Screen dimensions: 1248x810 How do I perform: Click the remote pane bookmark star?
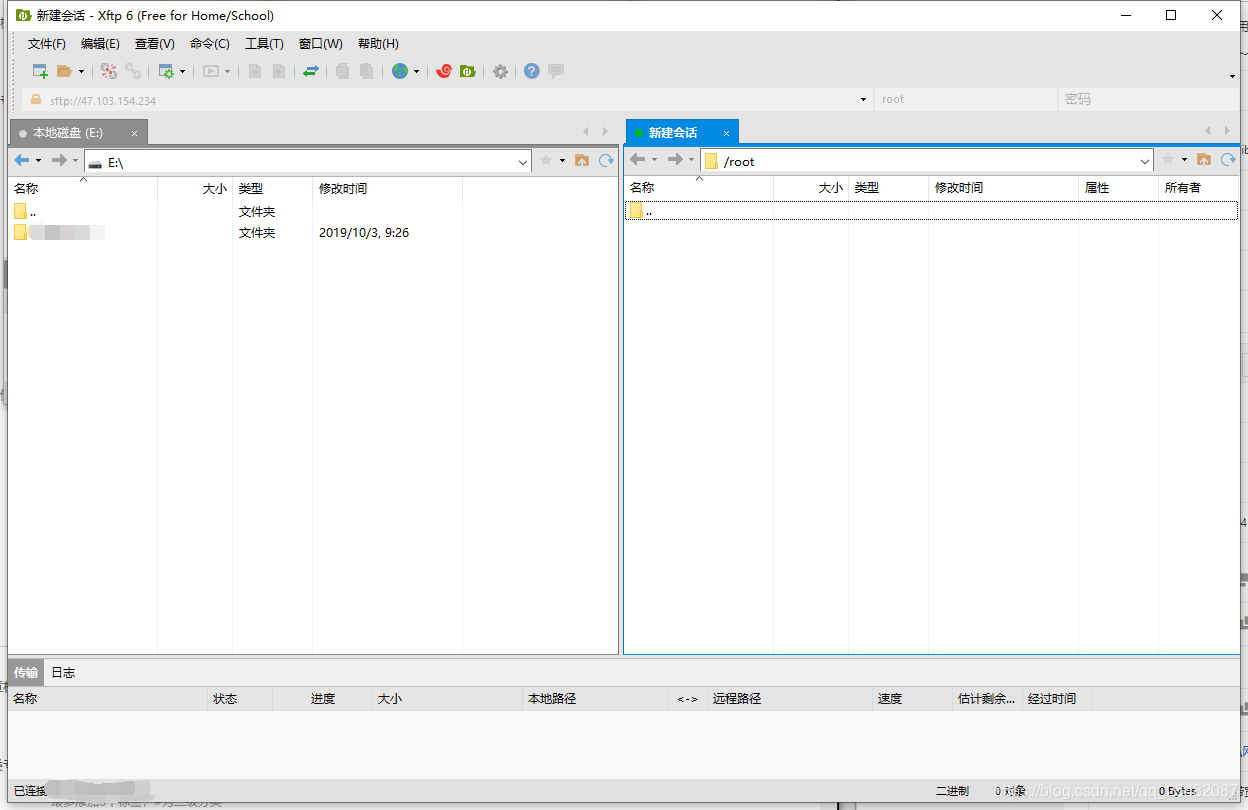point(1168,160)
